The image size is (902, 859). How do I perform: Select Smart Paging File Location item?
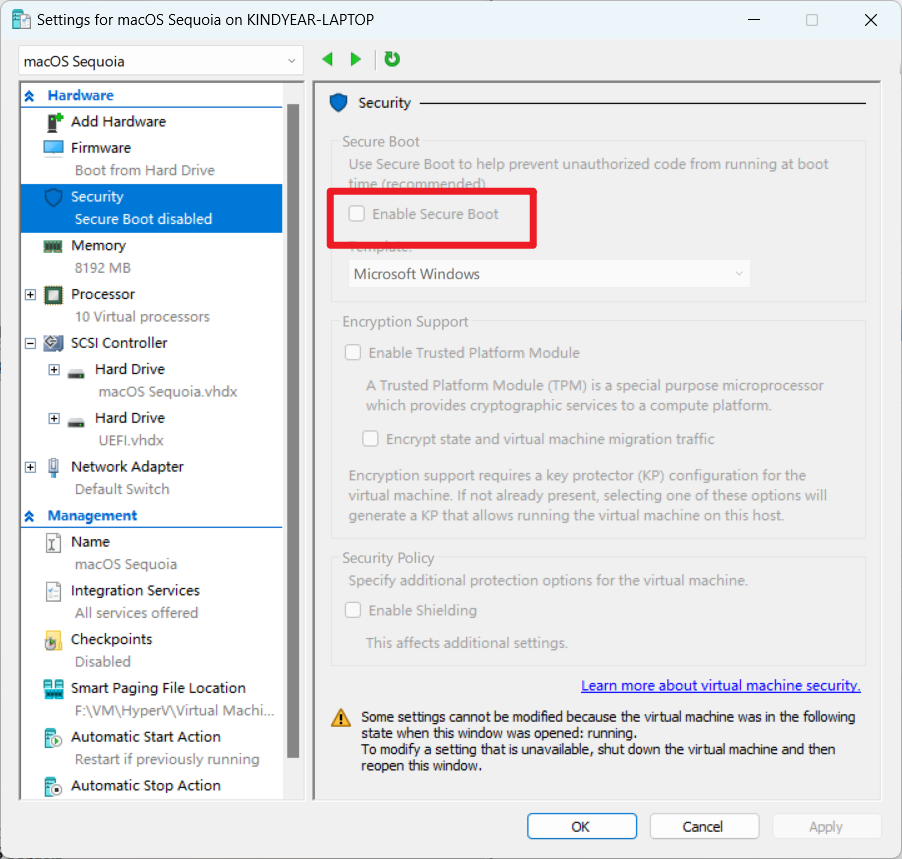pos(158,688)
